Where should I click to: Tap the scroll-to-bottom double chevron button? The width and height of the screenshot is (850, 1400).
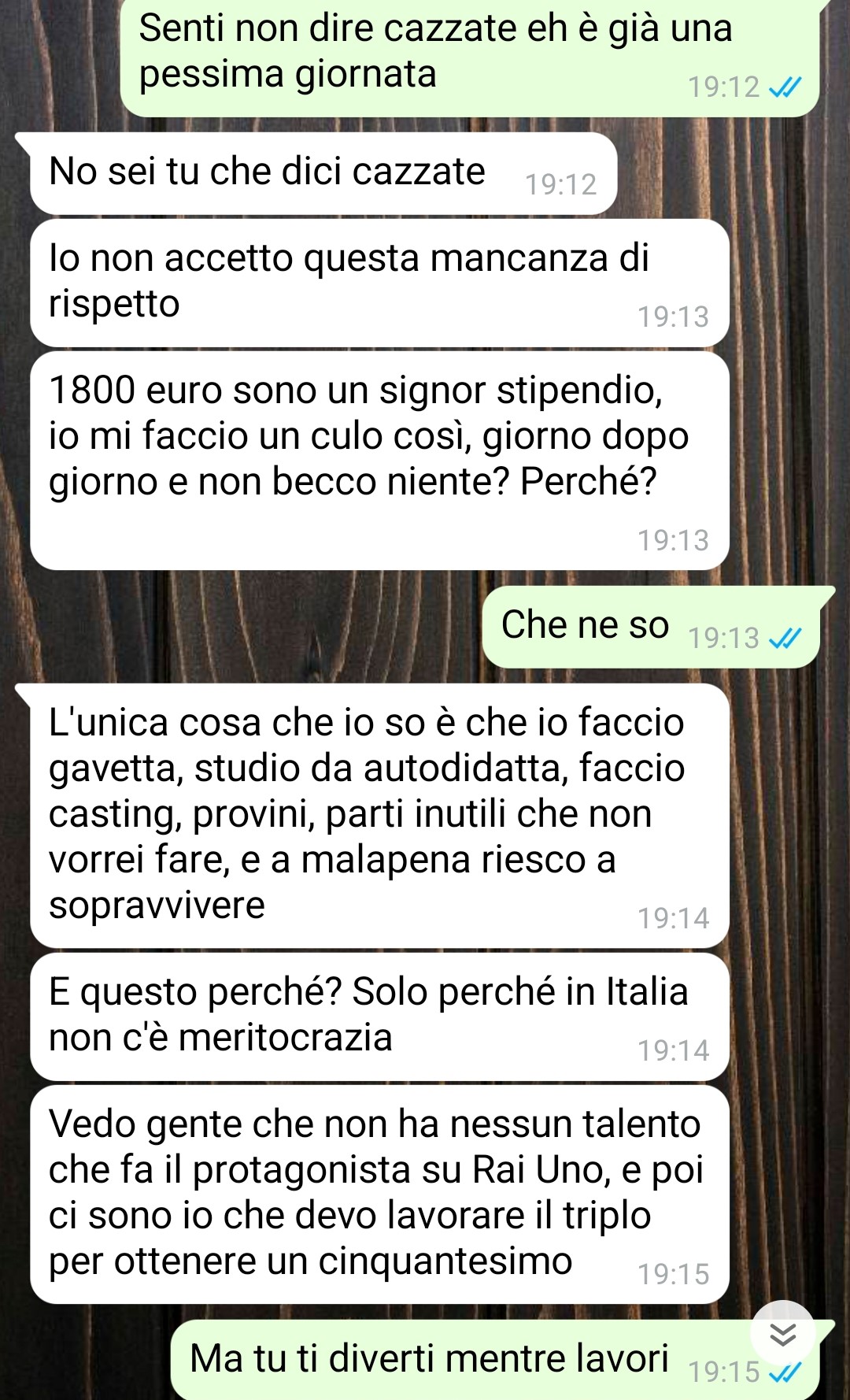(782, 1334)
